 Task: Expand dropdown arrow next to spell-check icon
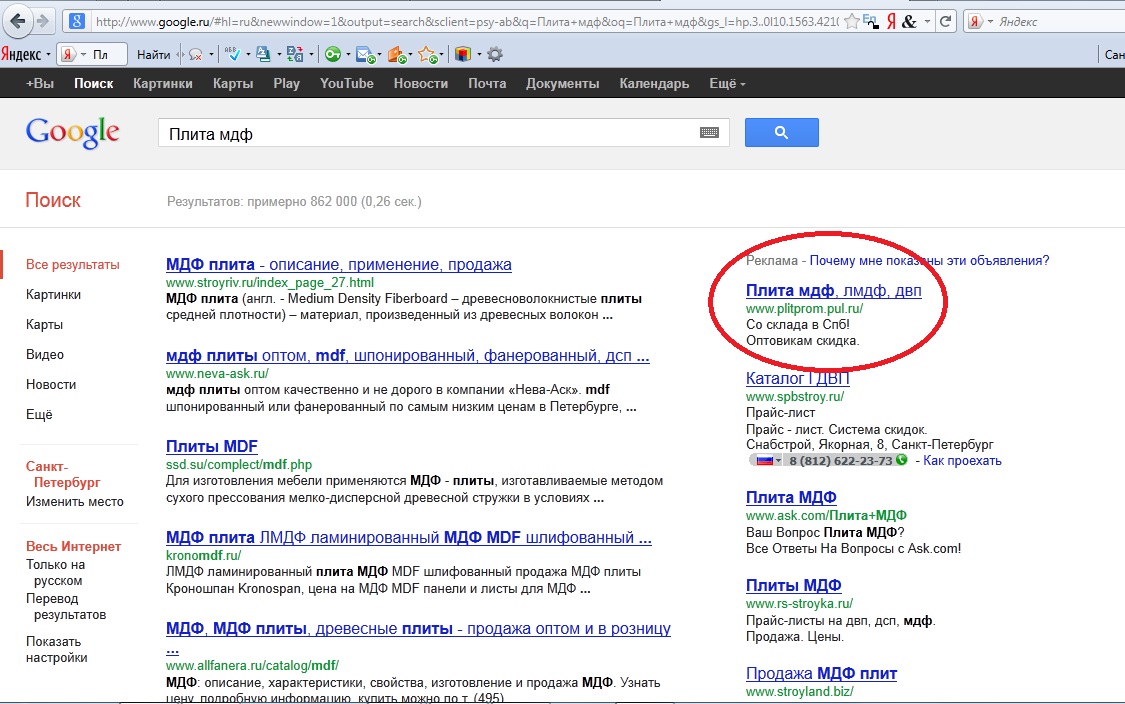click(248, 55)
